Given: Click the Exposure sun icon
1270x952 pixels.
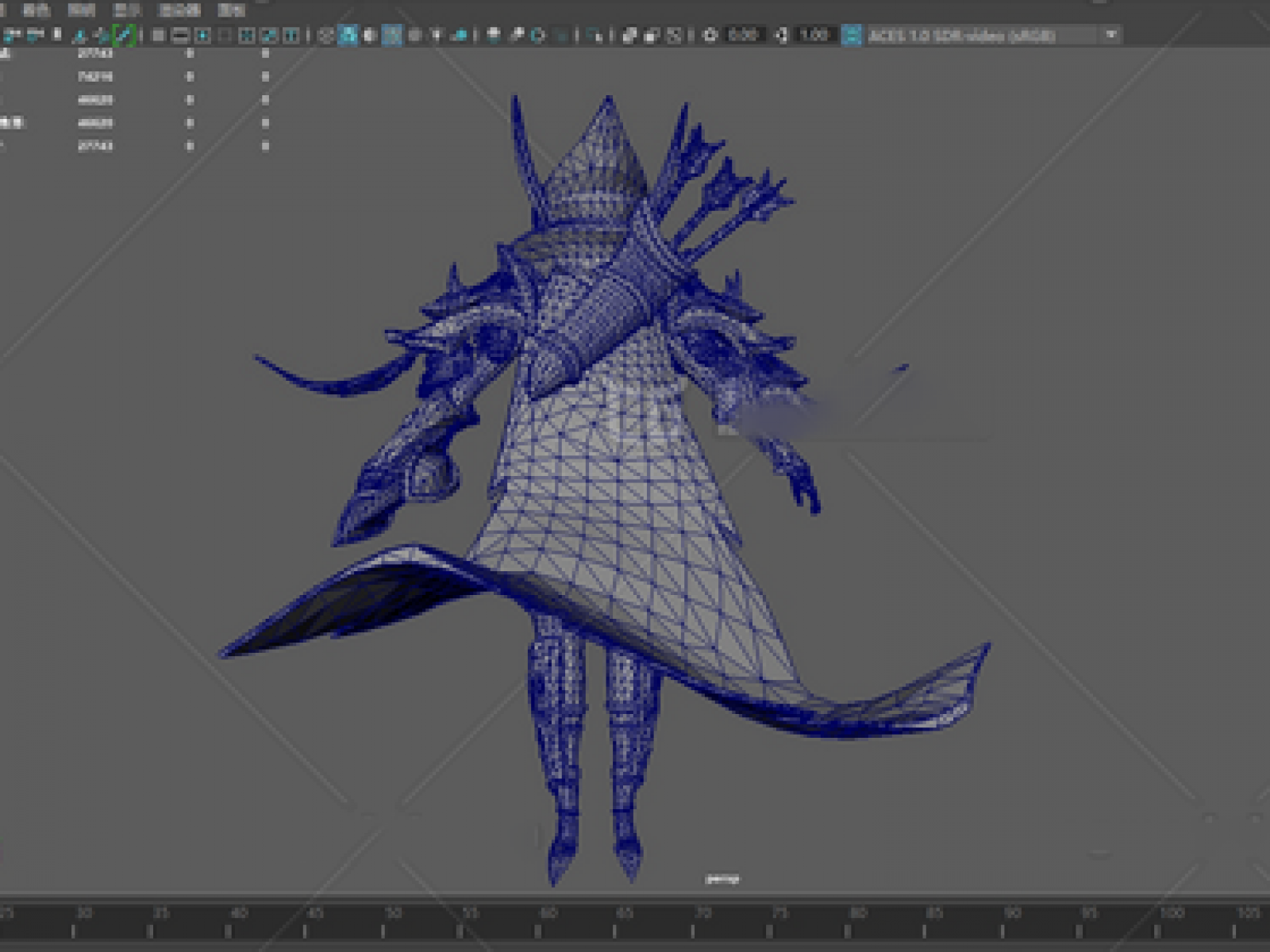Looking at the screenshot, I should tap(710, 35).
